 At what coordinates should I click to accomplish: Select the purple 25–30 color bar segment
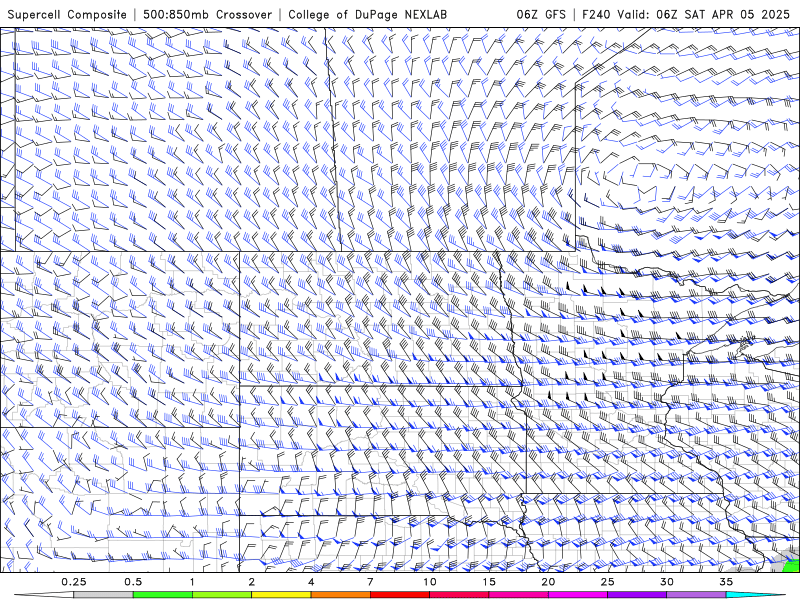[x=637, y=595]
